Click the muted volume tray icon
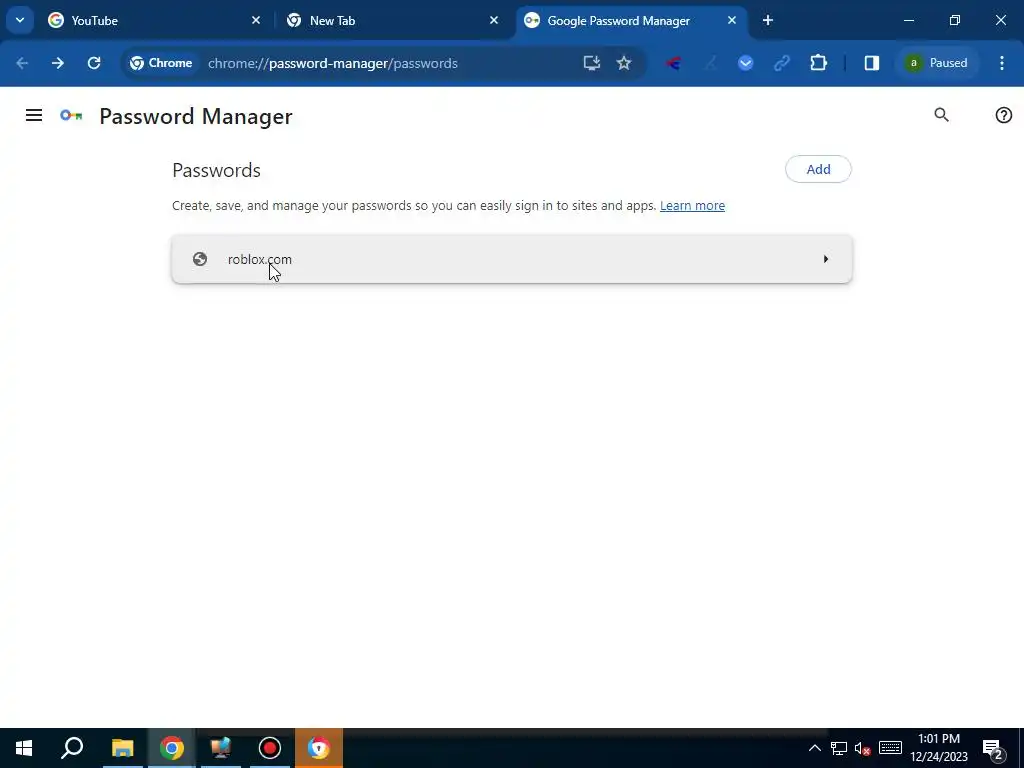This screenshot has width=1024, height=768. click(x=863, y=748)
